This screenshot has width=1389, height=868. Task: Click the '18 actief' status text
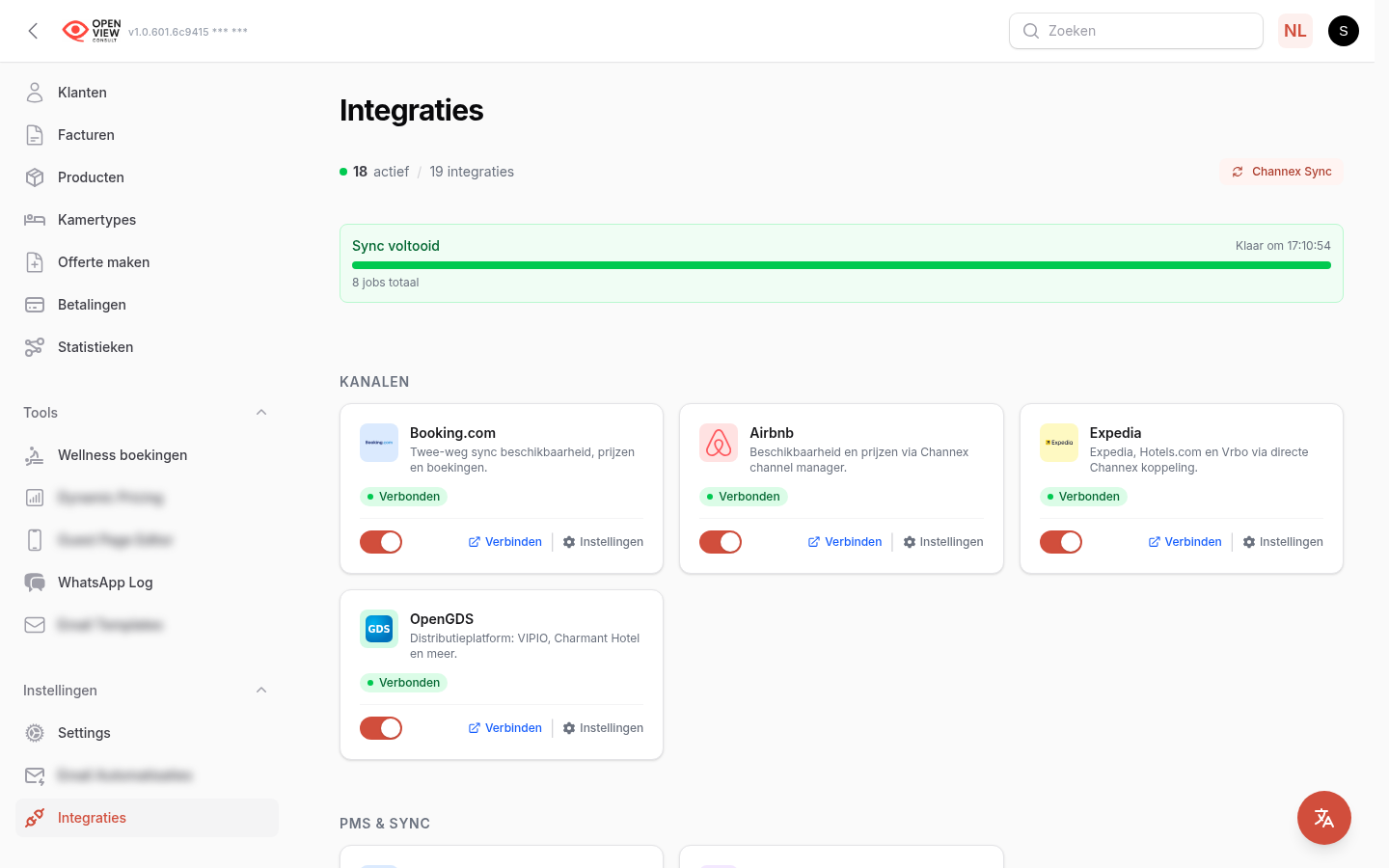pyautogui.click(x=380, y=172)
